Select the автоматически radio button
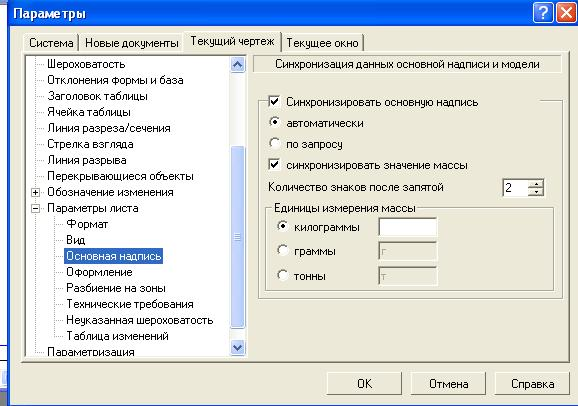Viewport: 578px width, 406px height. (x=274, y=122)
